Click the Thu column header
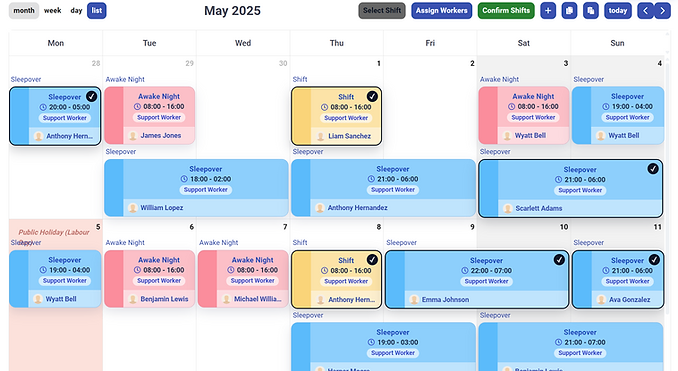Image resolution: width=678 pixels, height=371 pixels. pyautogui.click(x=336, y=43)
